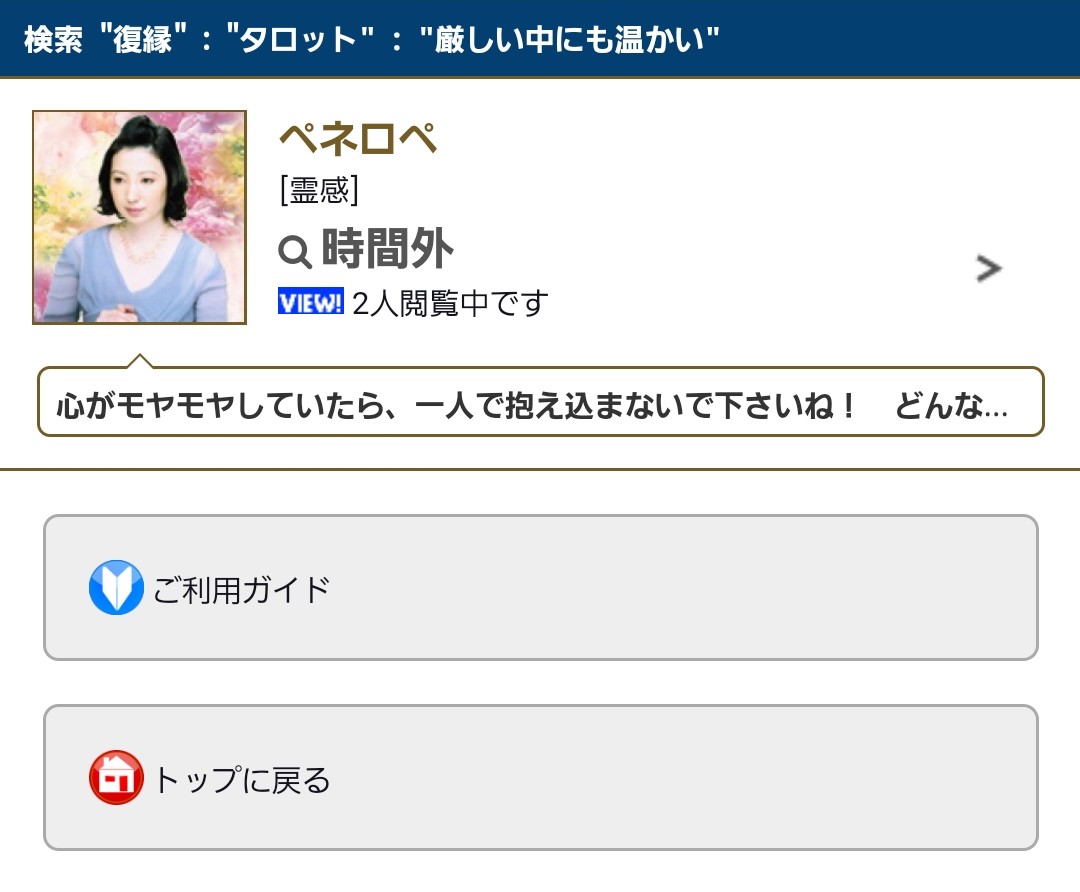Click the magnifier icon beside 時間外
Viewport: 1080px width, 892px height.
pos(295,251)
